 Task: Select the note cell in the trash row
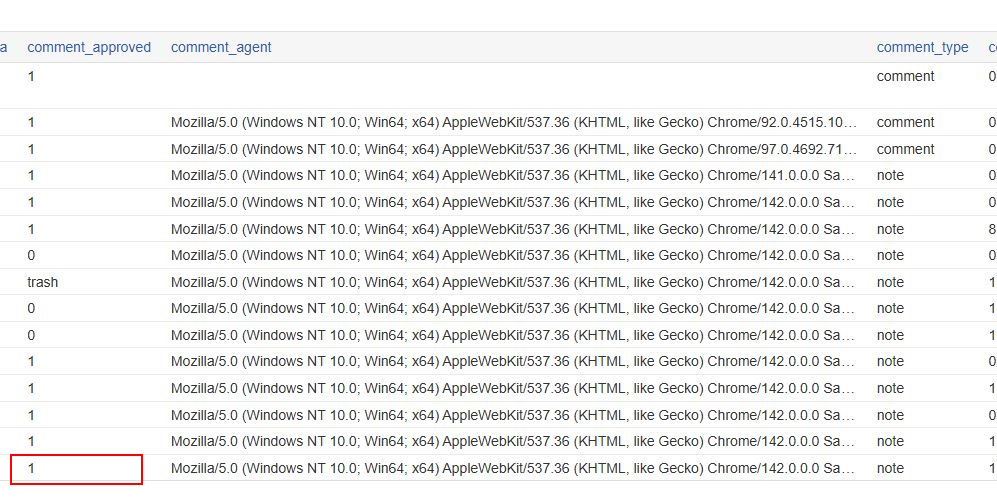(890, 282)
